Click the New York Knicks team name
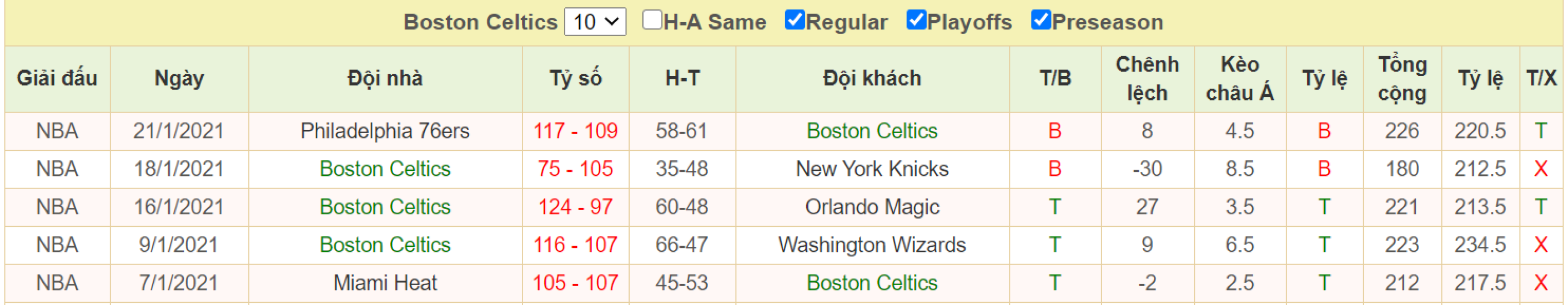1568x305 pixels. coord(872,169)
